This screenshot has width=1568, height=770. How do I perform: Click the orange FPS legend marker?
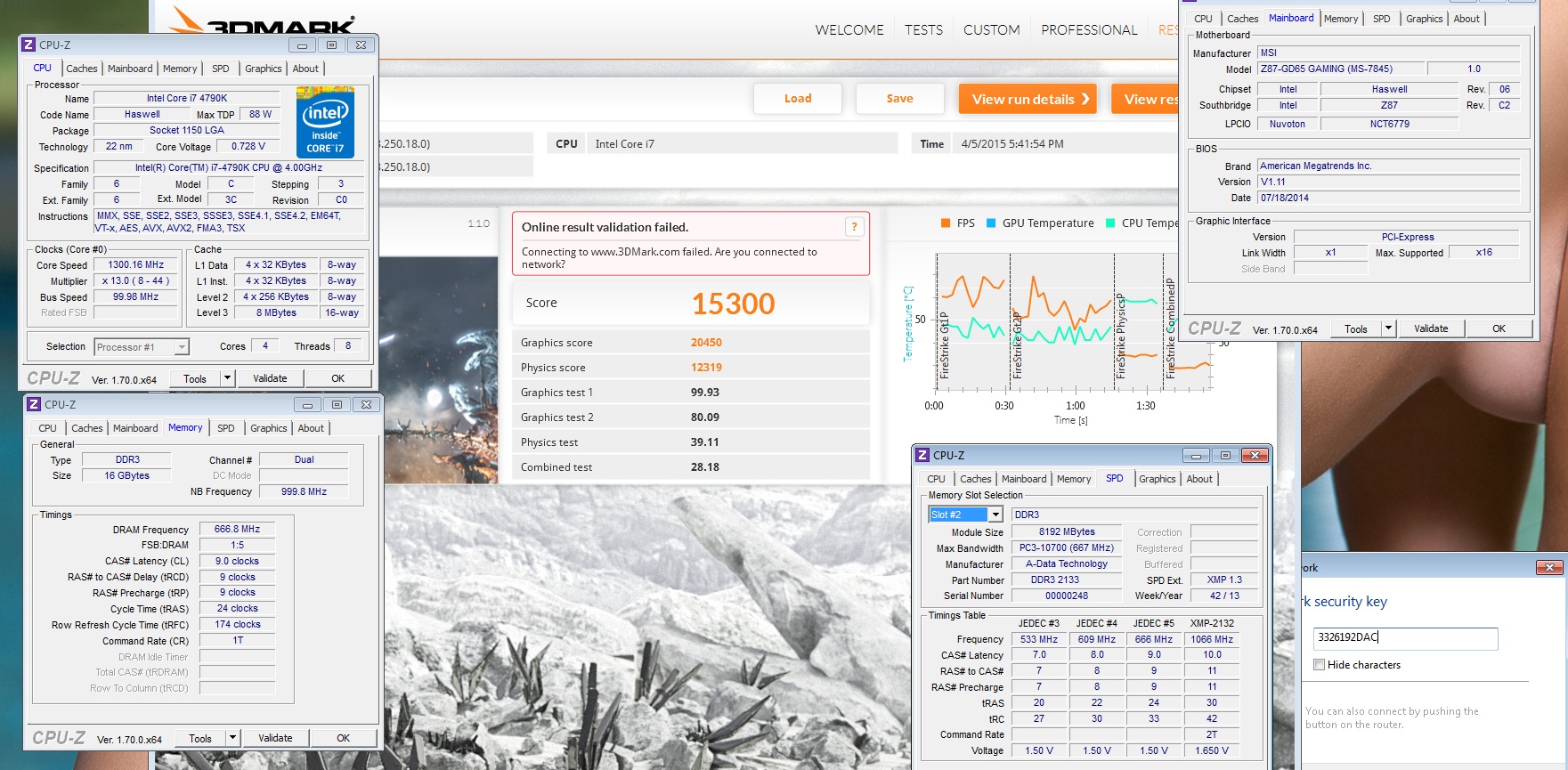coord(946,223)
